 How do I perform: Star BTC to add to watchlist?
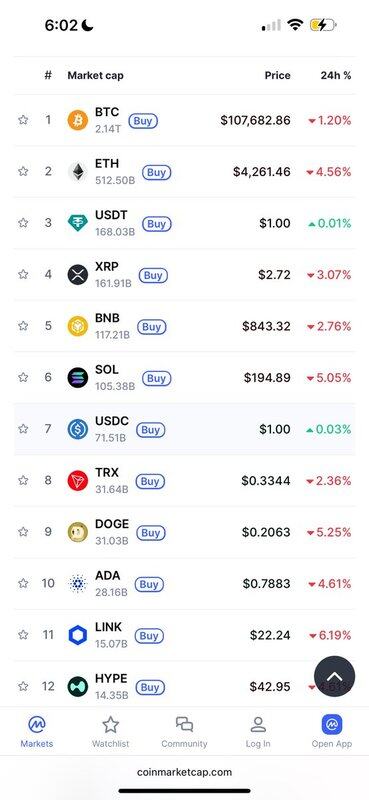(23, 120)
